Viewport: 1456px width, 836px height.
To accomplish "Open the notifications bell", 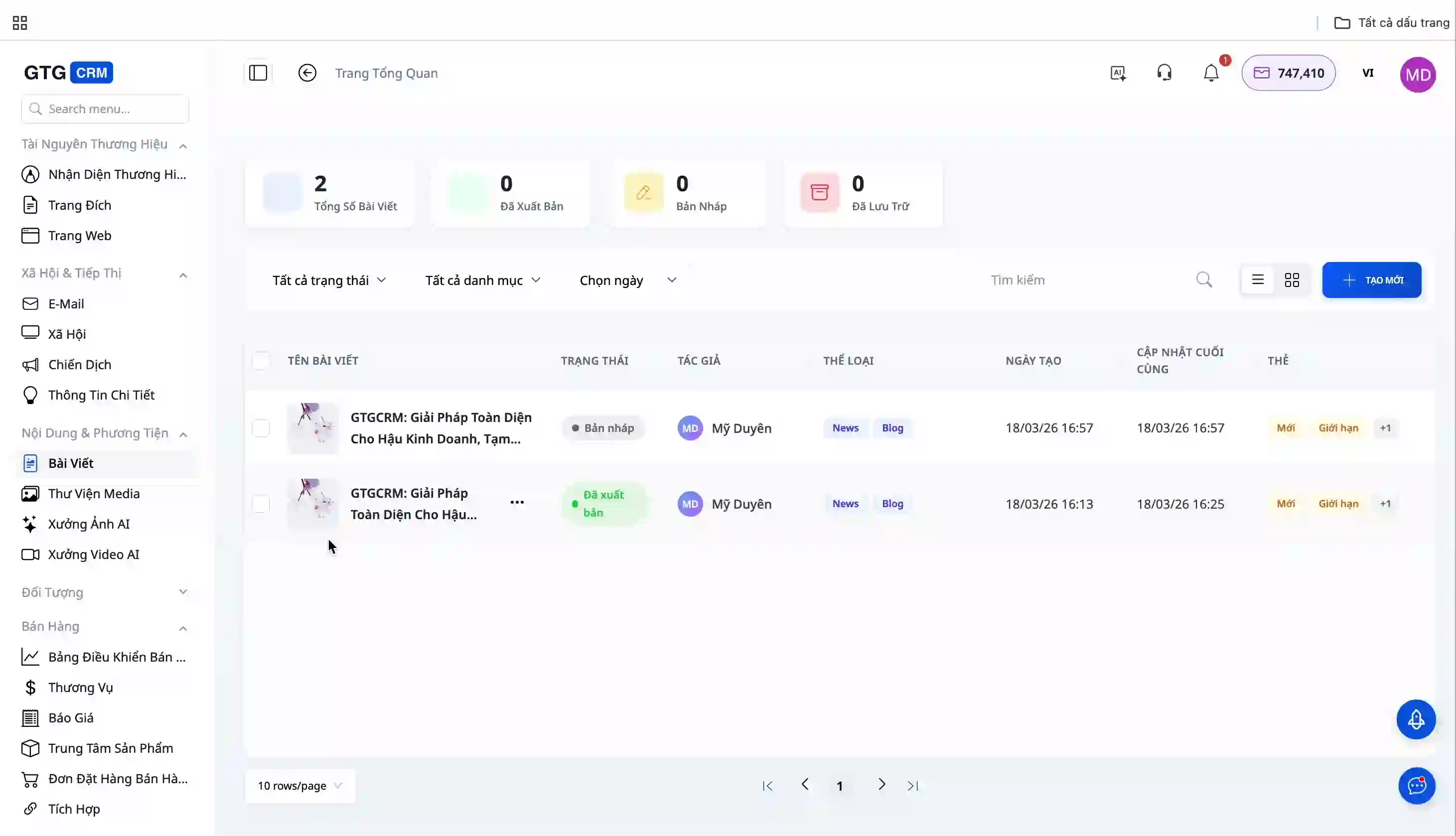I will click(x=1211, y=73).
